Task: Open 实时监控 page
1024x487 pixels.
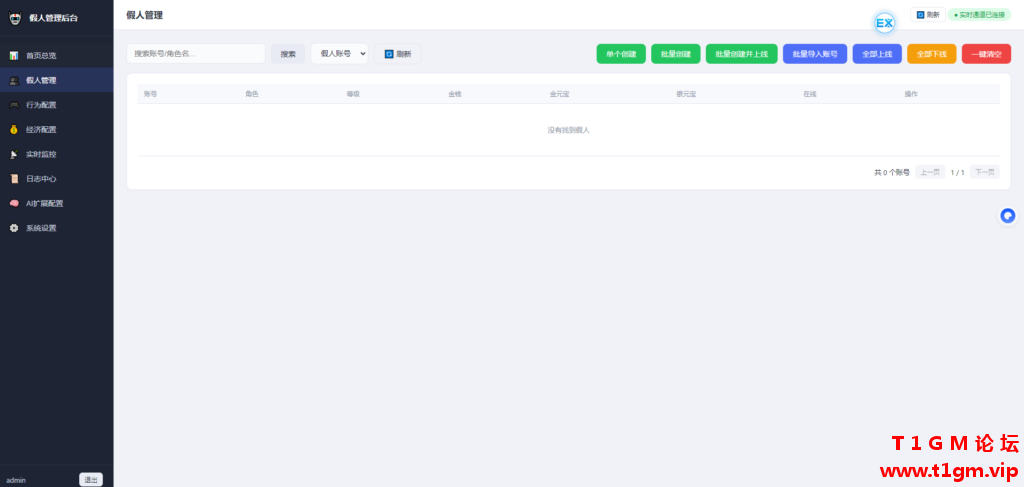Action: click(57, 154)
